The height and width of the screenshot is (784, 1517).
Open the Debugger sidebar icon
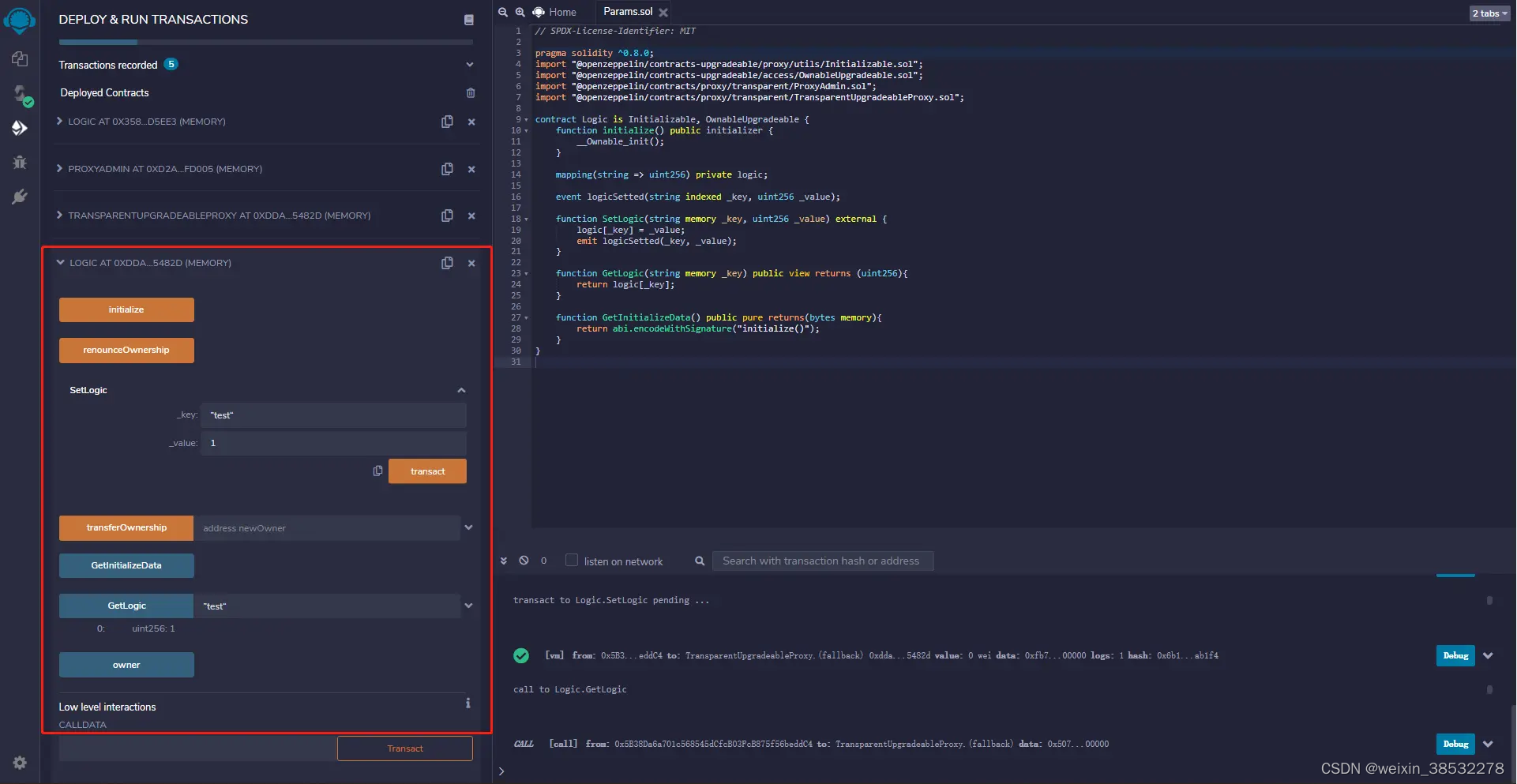click(20, 162)
